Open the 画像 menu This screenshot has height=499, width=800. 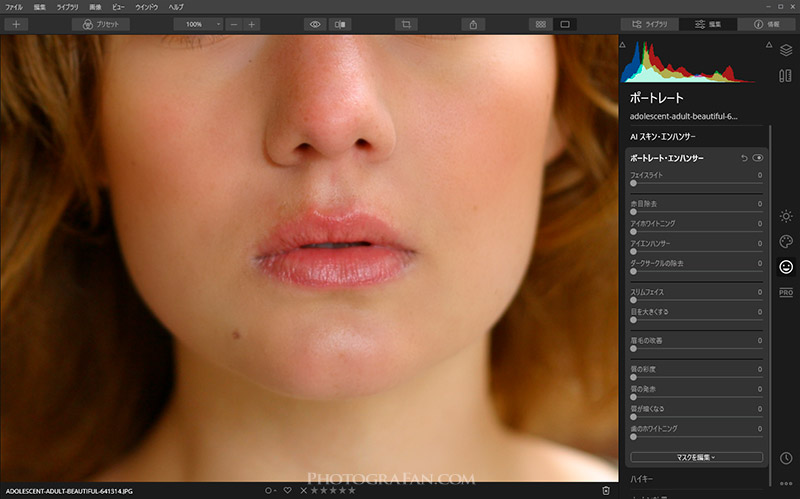coord(95,7)
